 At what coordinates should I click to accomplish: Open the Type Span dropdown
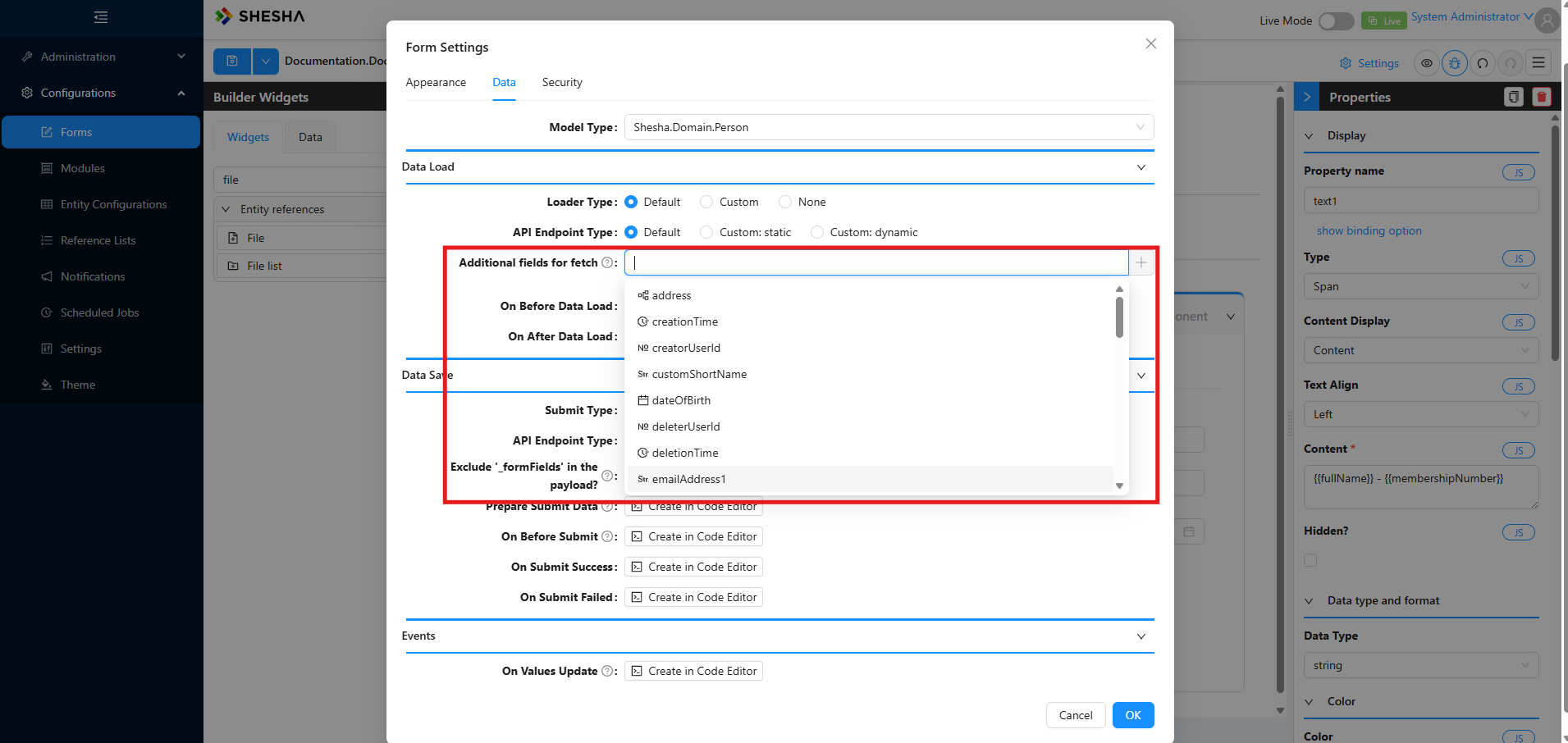tap(1420, 286)
